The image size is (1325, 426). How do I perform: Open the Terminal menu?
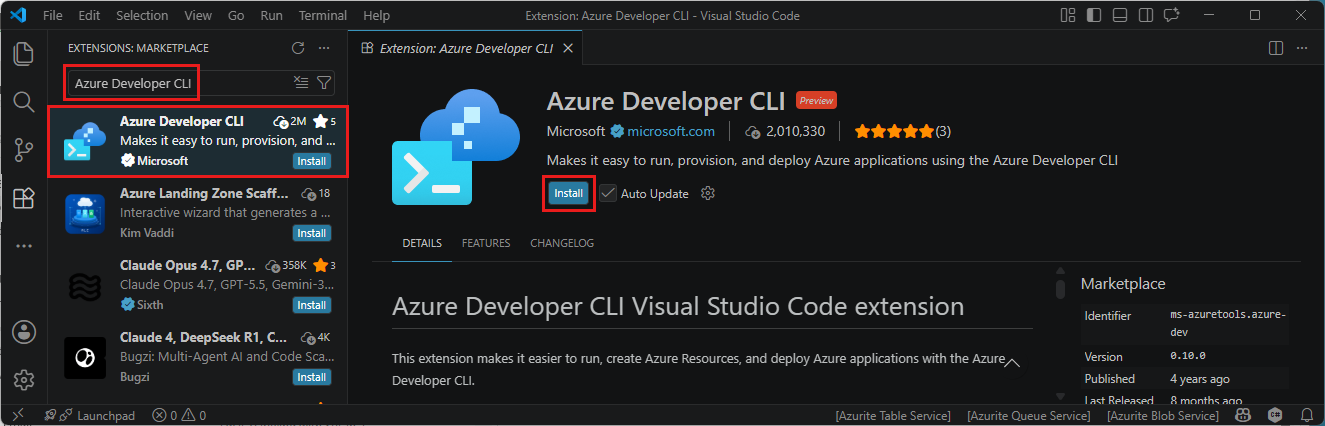coord(323,16)
